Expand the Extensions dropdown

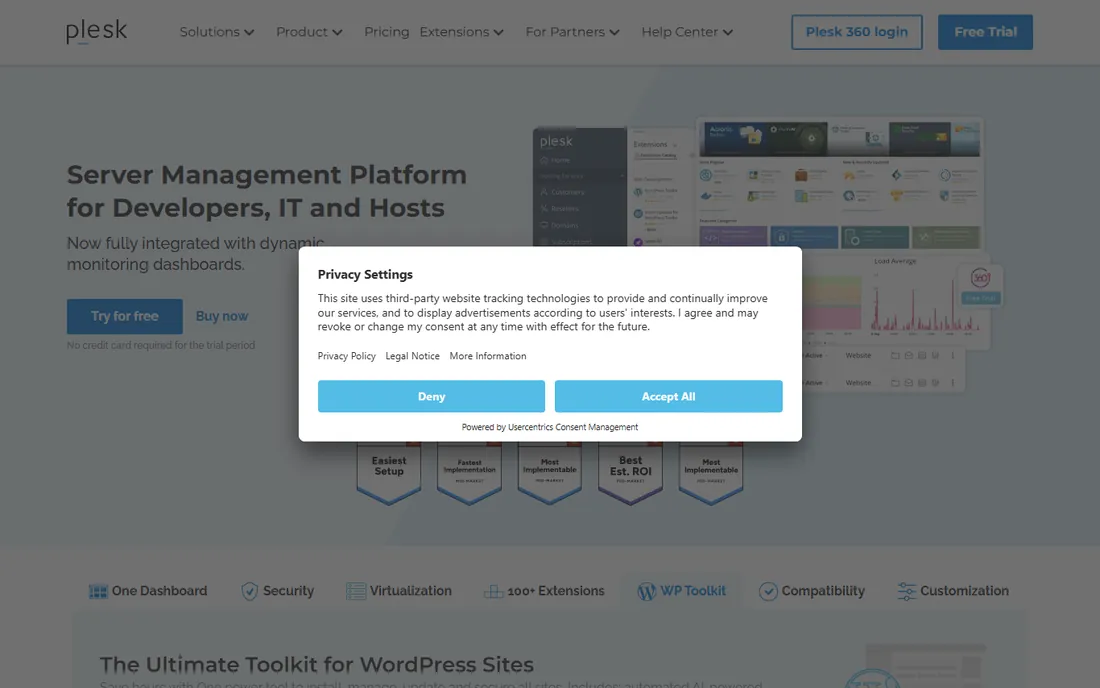pos(462,32)
